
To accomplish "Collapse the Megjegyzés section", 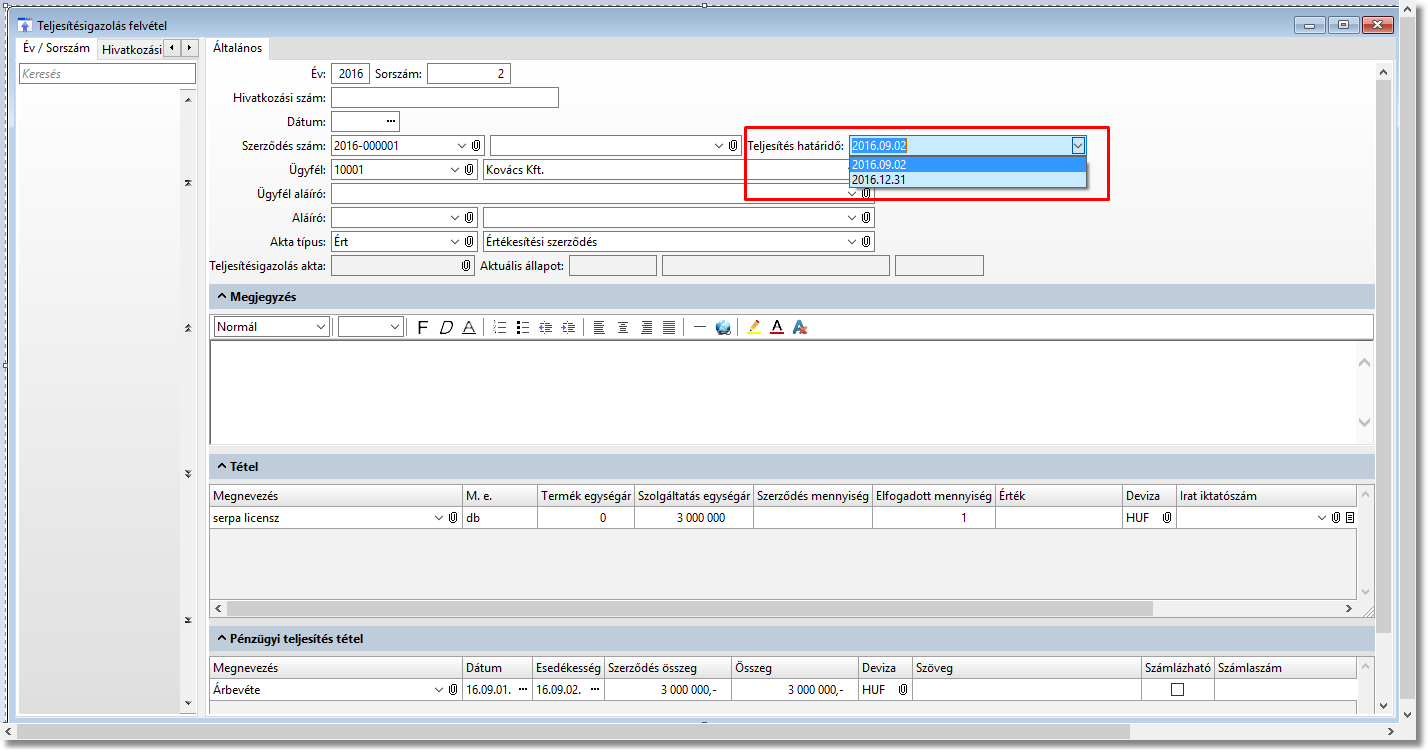I will pyautogui.click(x=219, y=297).
